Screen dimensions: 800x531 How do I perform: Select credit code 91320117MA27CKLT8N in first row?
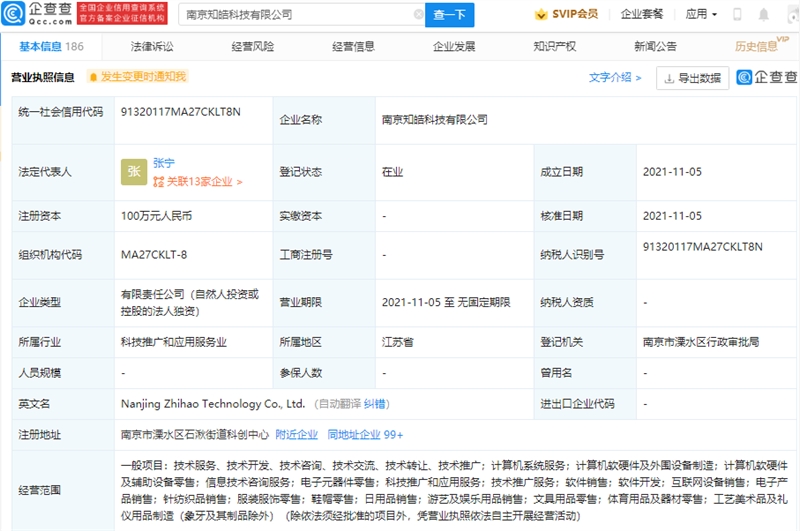coord(181,112)
